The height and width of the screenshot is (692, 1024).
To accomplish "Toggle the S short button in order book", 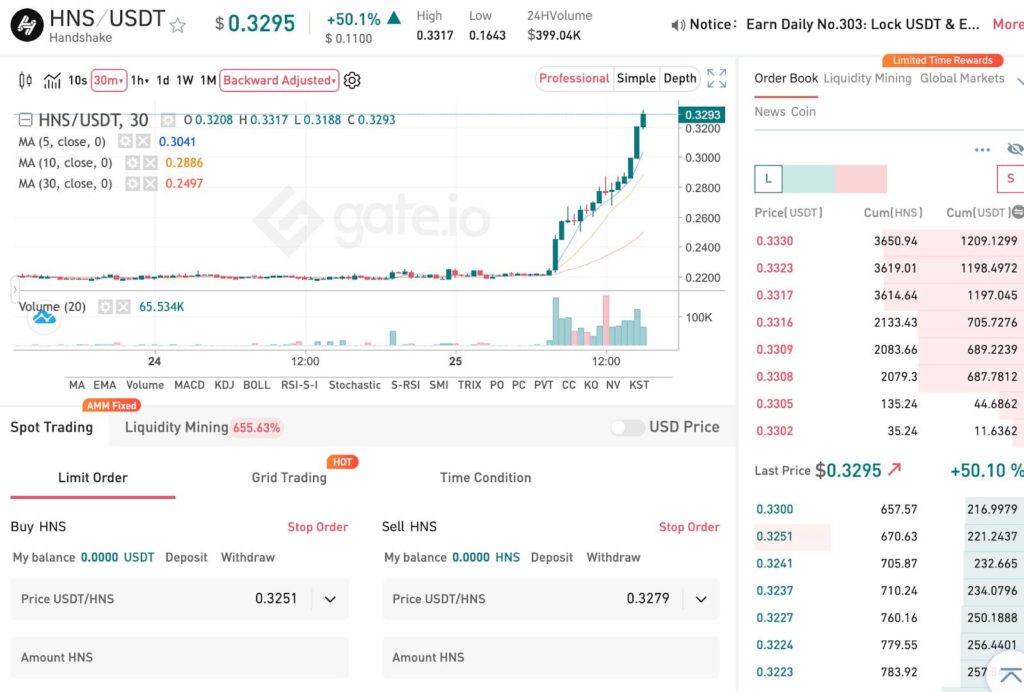I will pyautogui.click(x=1010, y=179).
